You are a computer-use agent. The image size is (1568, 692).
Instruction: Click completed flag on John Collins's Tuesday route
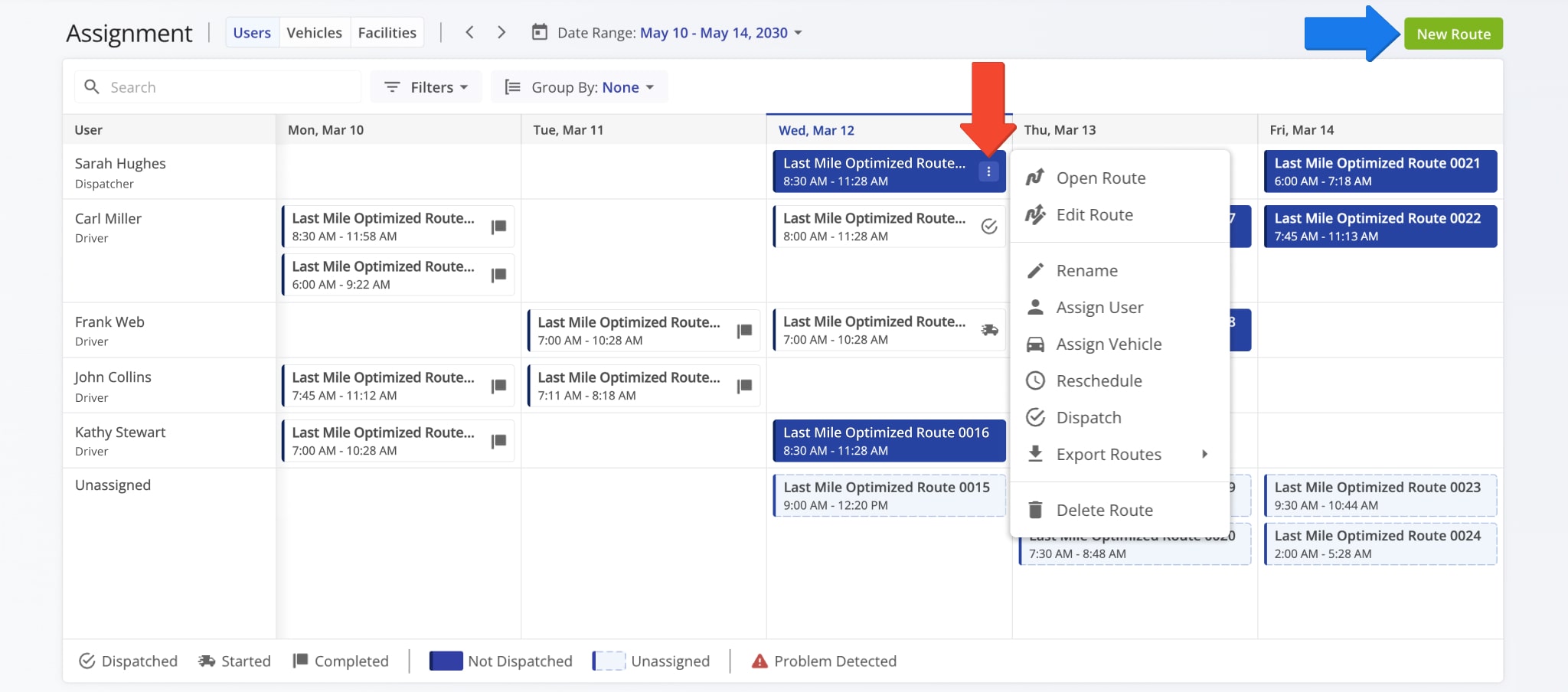(745, 386)
